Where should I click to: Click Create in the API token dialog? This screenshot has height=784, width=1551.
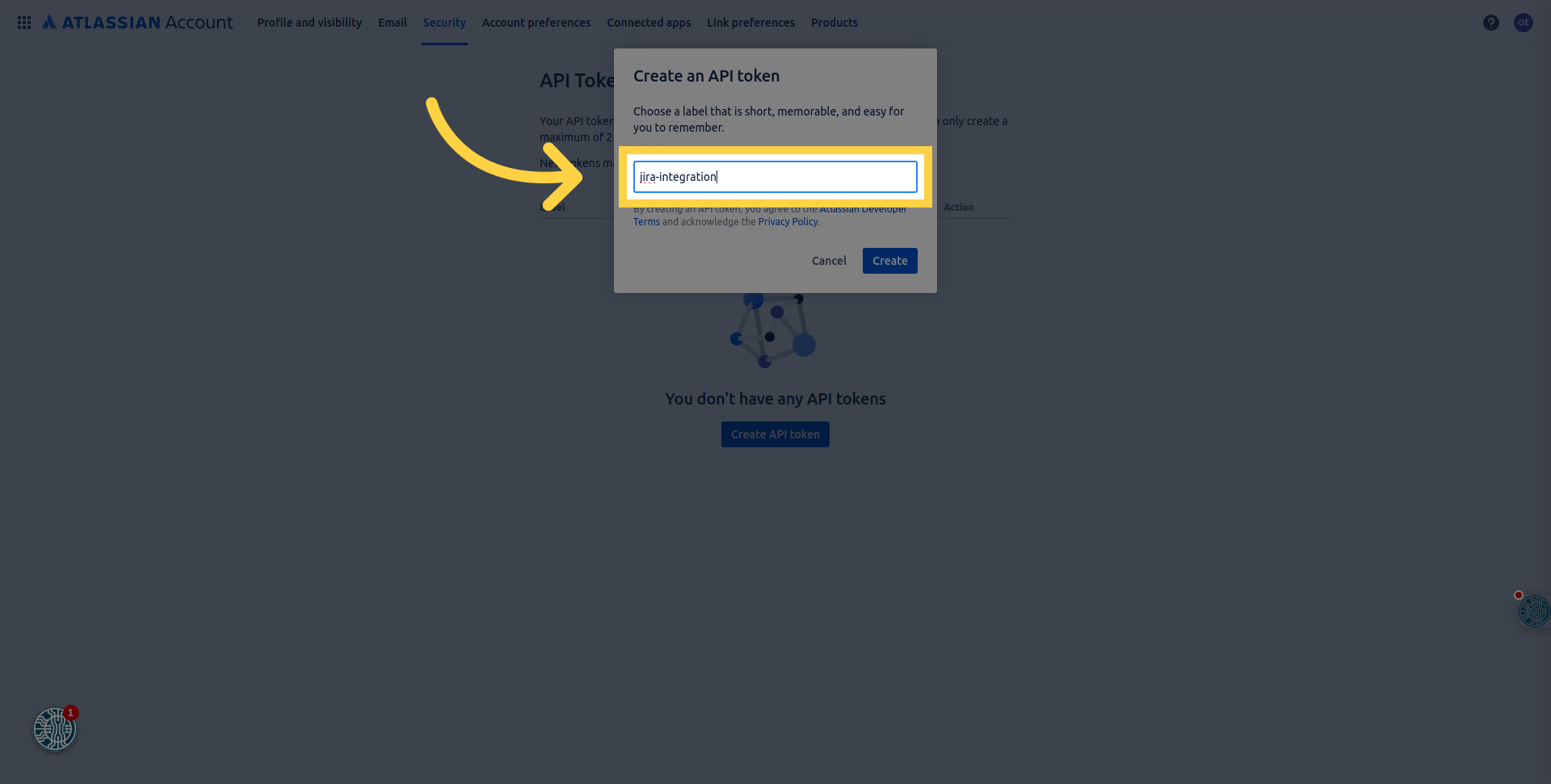point(889,261)
